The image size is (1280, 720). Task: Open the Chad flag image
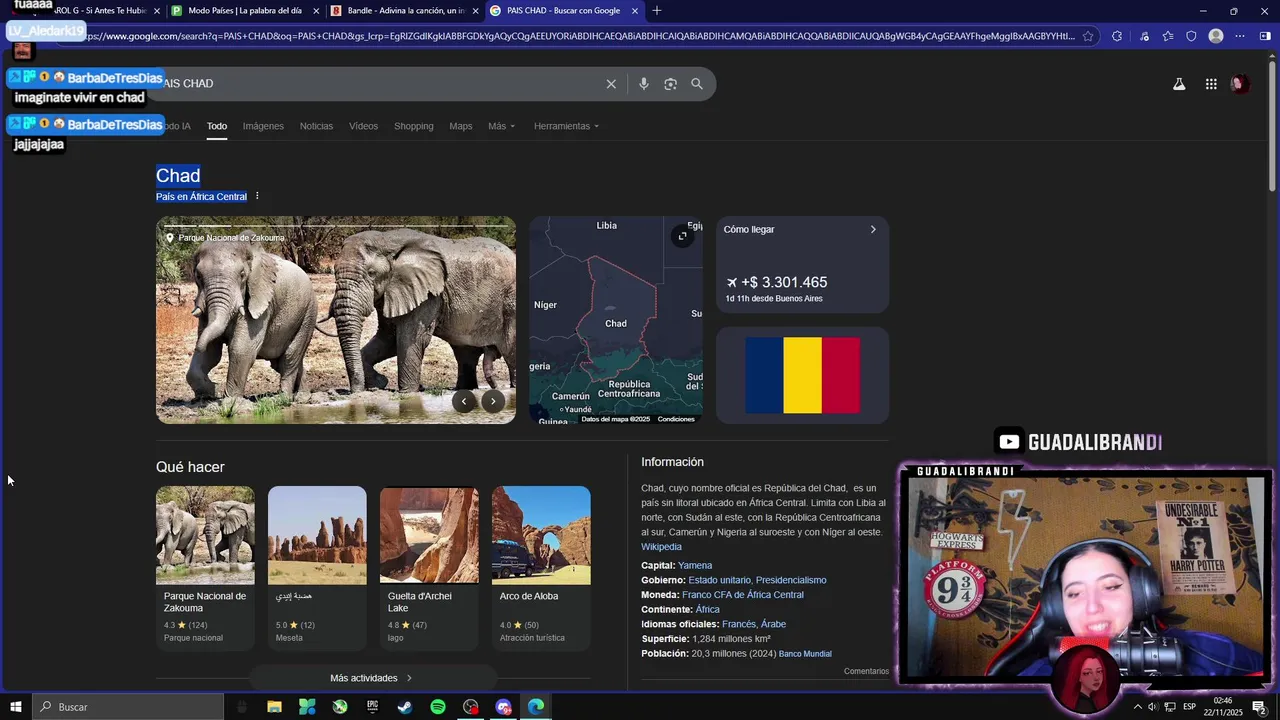point(802,375)
